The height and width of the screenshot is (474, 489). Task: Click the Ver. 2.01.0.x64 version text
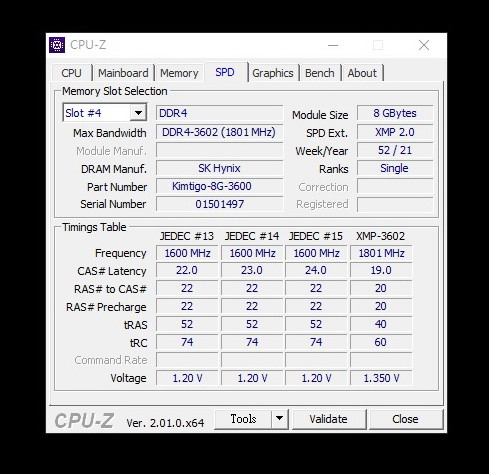(x=165, y=423)
